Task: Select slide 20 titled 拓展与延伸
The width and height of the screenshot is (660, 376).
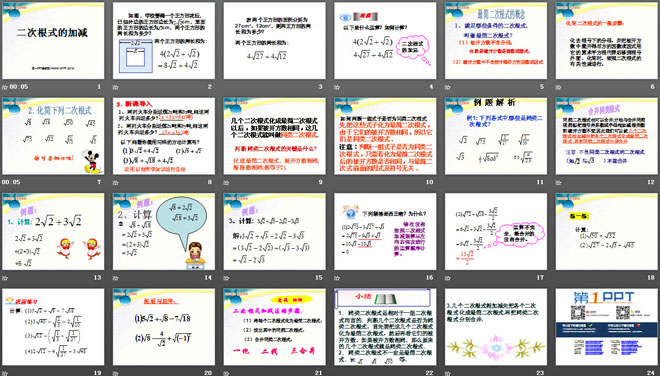Action: 164,327
